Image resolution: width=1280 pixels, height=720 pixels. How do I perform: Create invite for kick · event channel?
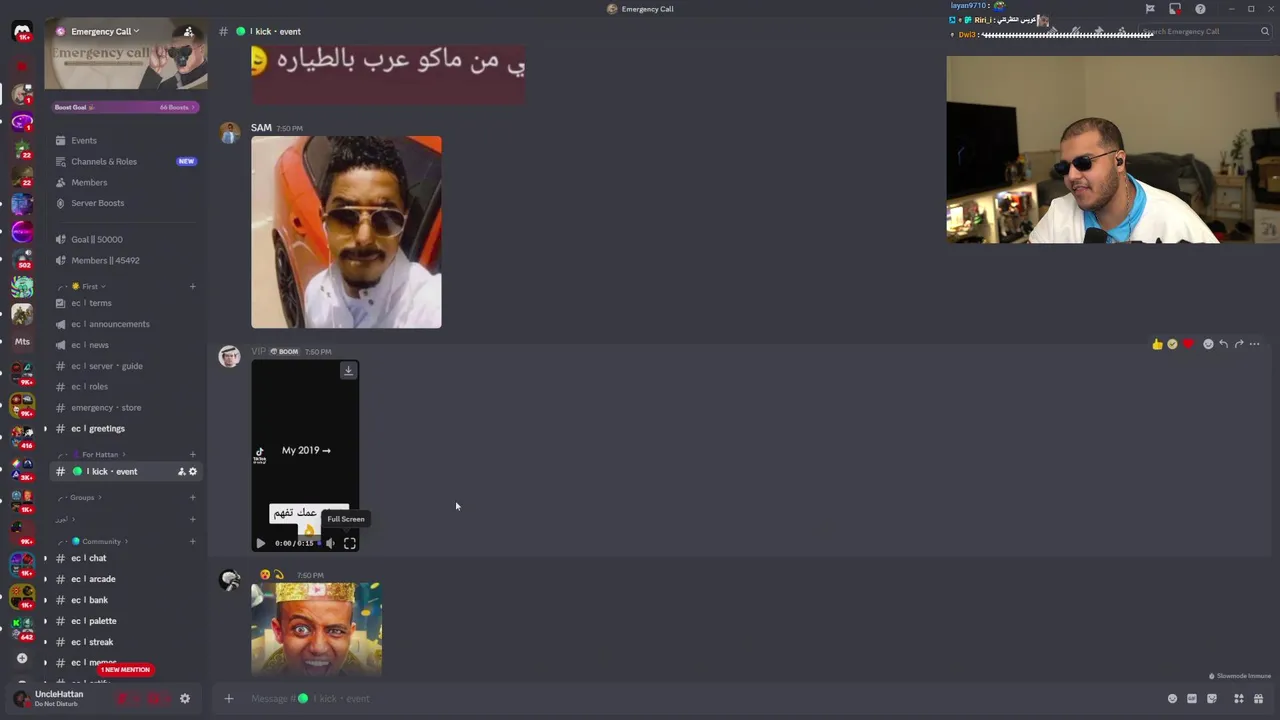point(181,471)
